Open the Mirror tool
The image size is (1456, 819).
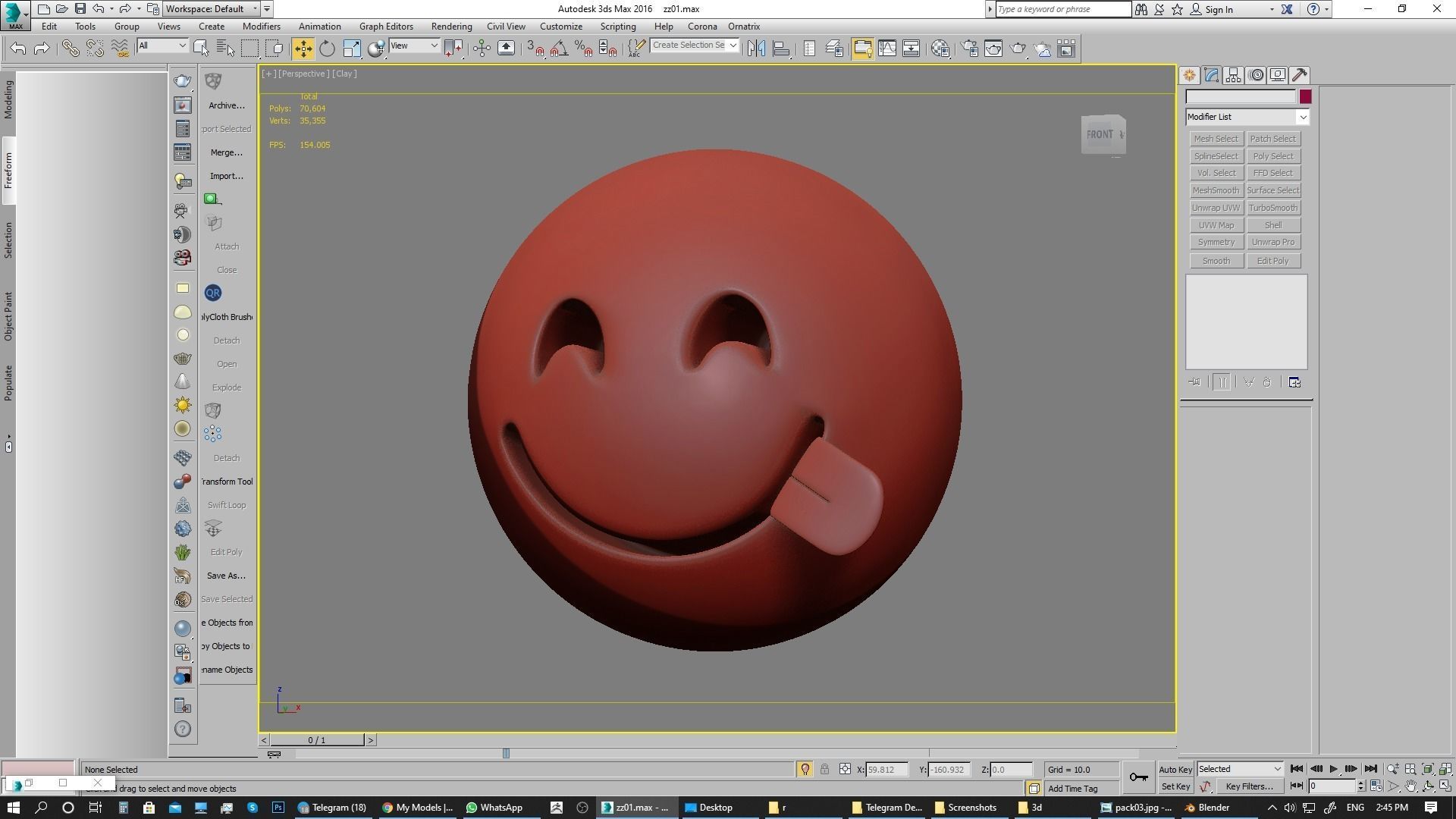pyautogui.click(x=756, y=49)
